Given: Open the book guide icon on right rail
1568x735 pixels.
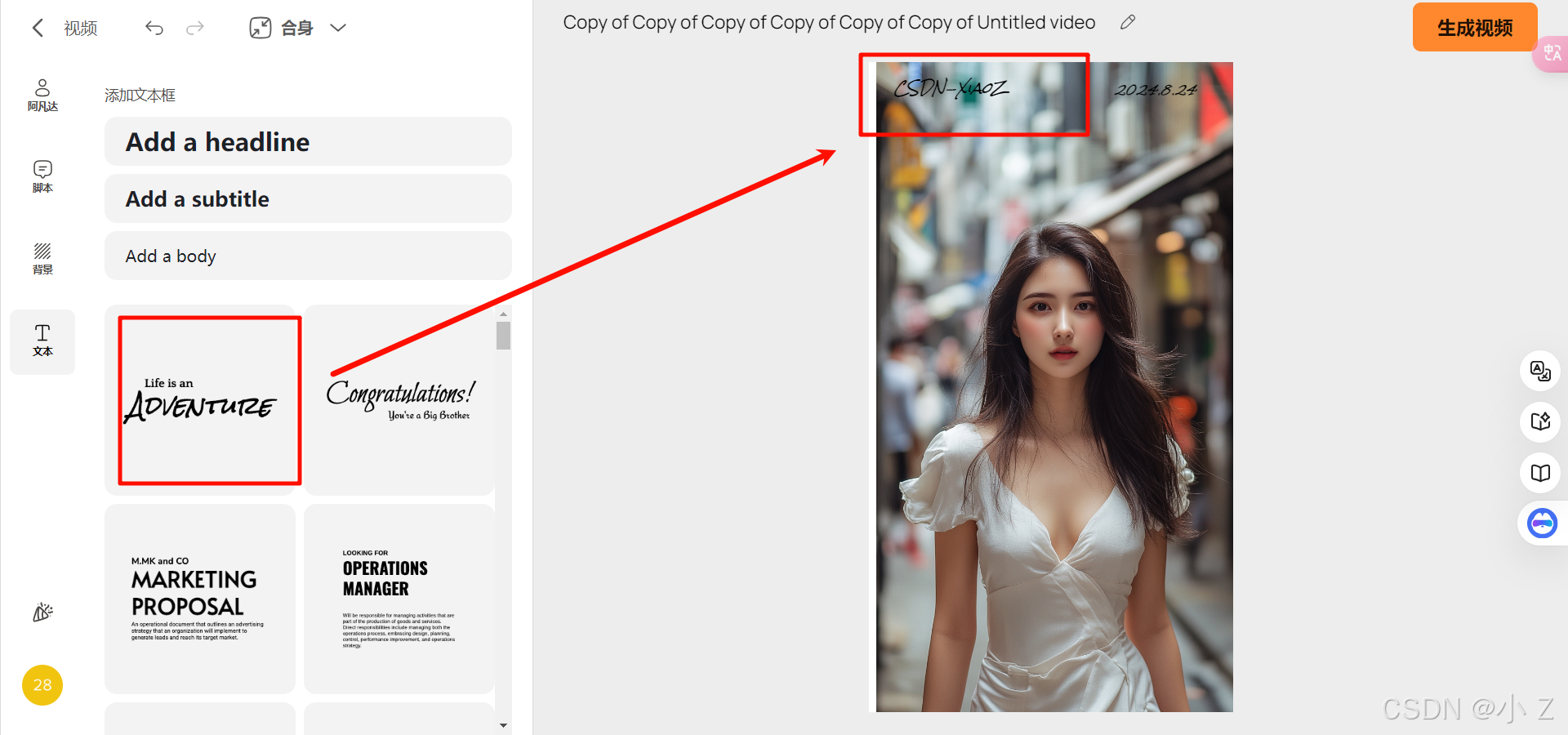Looking at the screenshot, I should tap(1540, 473).
